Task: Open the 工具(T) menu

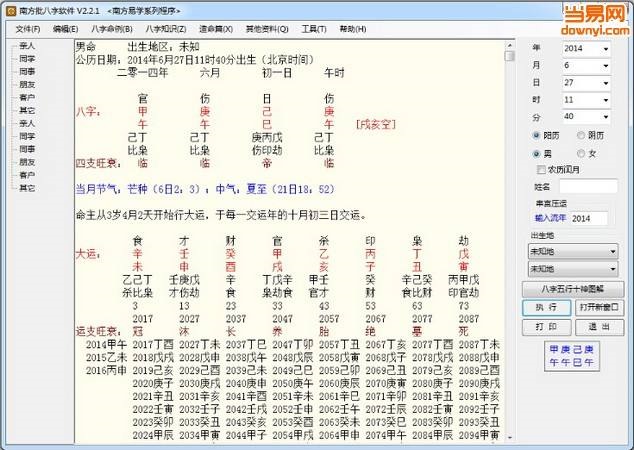Action: click(x=314, y=29)
